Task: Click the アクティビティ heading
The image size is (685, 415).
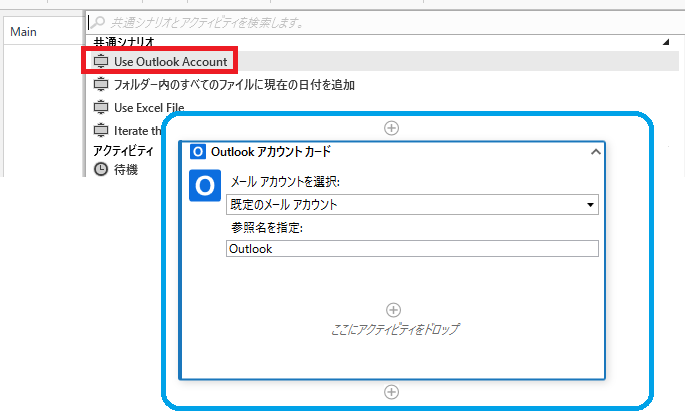Action: tap(124, 151)
